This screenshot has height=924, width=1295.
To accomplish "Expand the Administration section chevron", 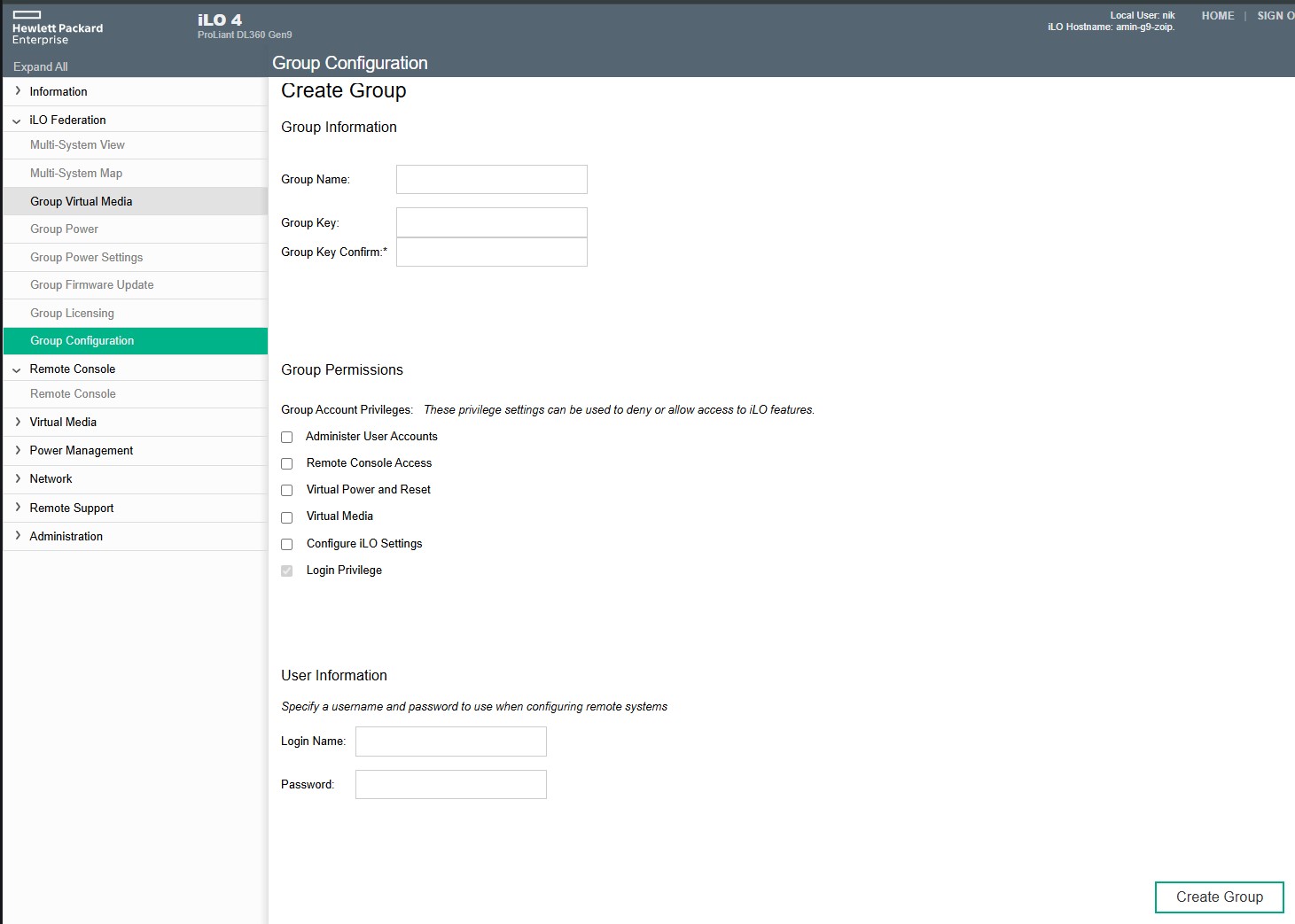I will click(18, 536).
